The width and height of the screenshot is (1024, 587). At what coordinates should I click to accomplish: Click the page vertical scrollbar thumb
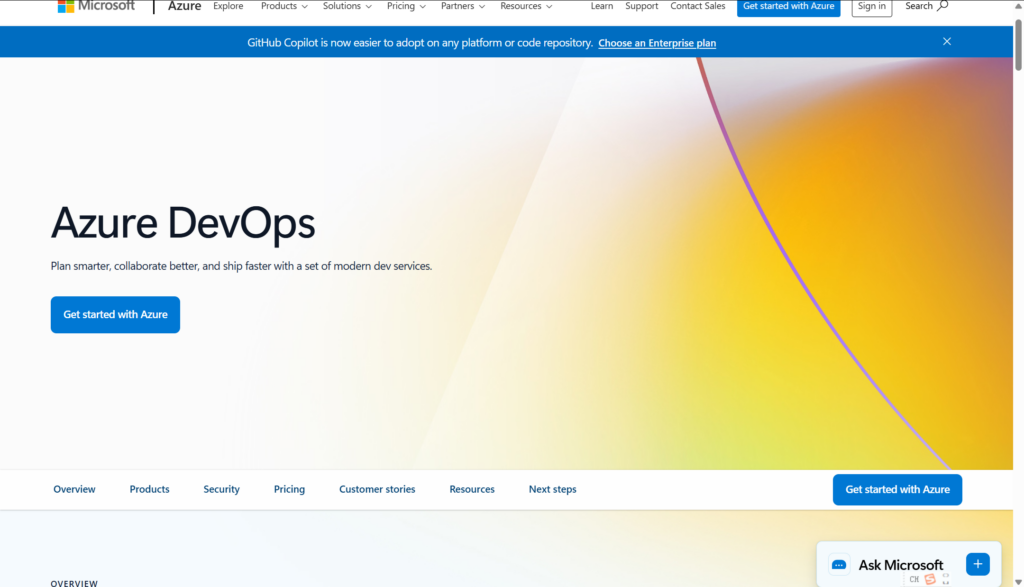tap(1018, 43)
